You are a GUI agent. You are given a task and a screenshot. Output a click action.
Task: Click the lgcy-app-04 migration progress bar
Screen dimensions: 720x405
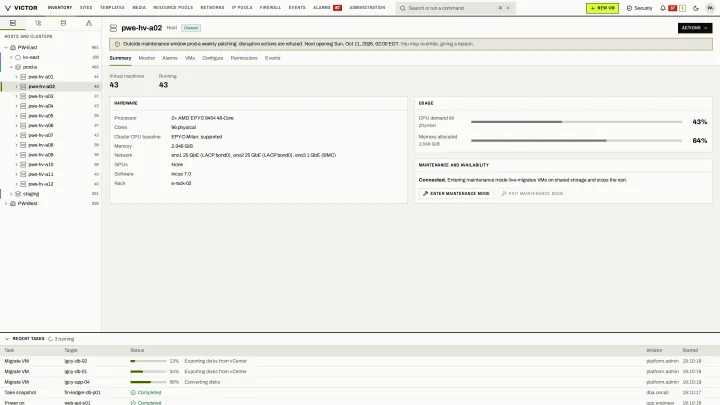tap(148, 382)
